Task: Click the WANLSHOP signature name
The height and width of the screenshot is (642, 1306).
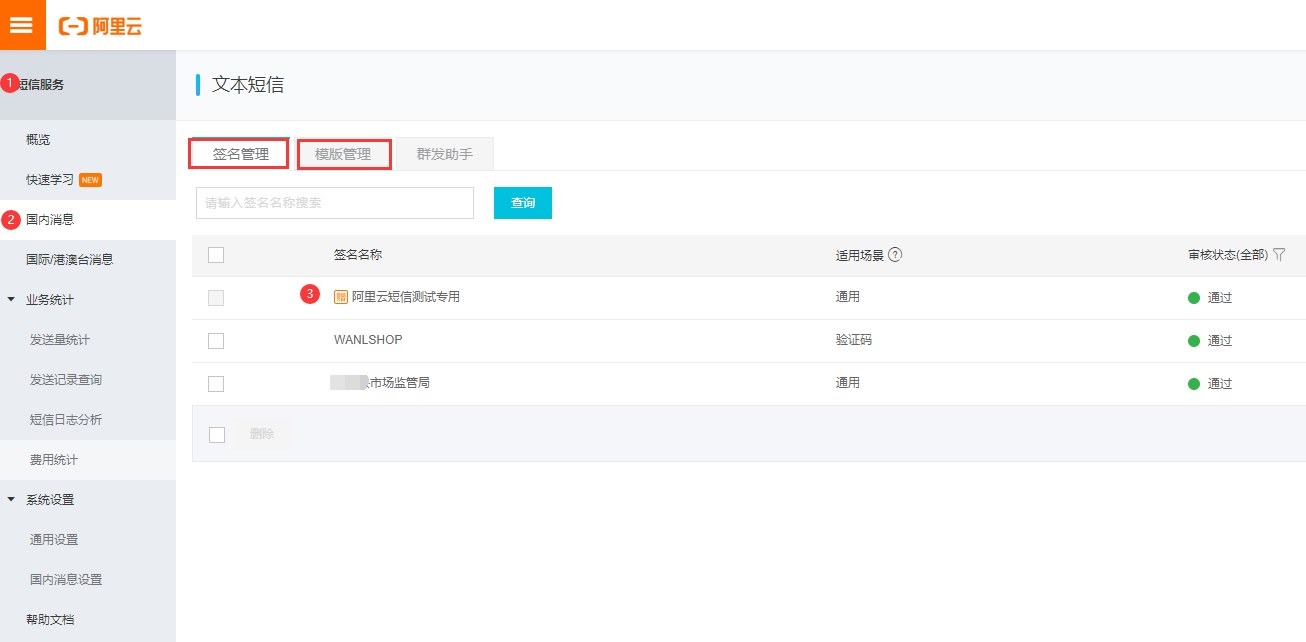Action: pyautogui.click(x=368, y=340)
